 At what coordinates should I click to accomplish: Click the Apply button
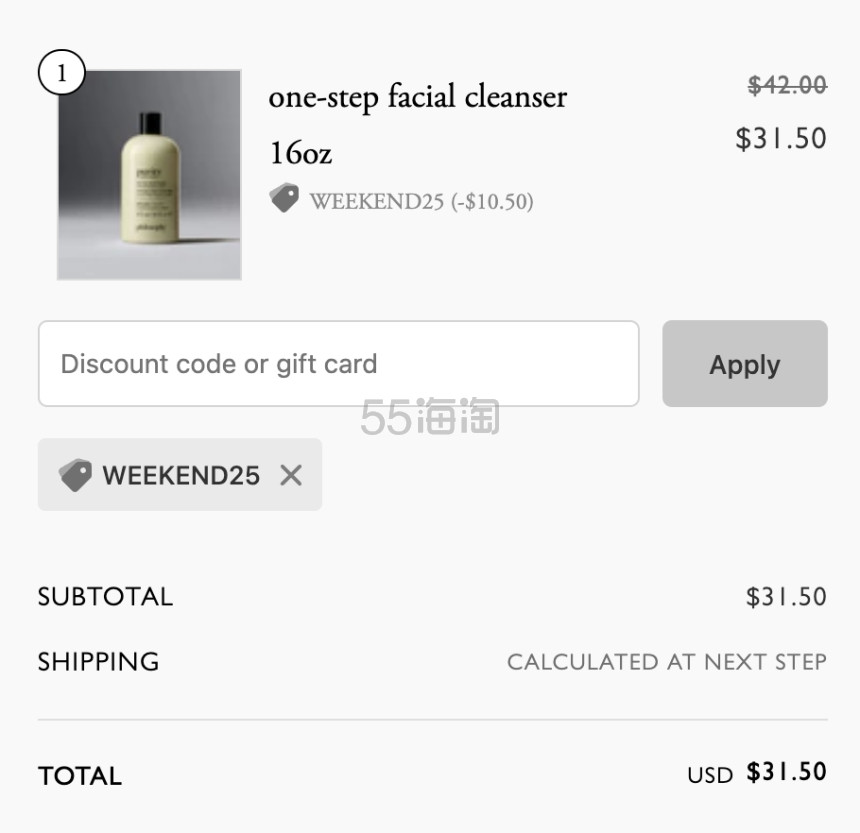pos(745,364)
